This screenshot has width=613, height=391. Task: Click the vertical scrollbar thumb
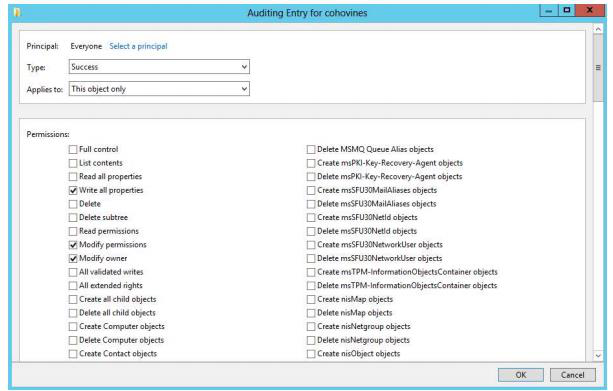(x=598, y=68)
